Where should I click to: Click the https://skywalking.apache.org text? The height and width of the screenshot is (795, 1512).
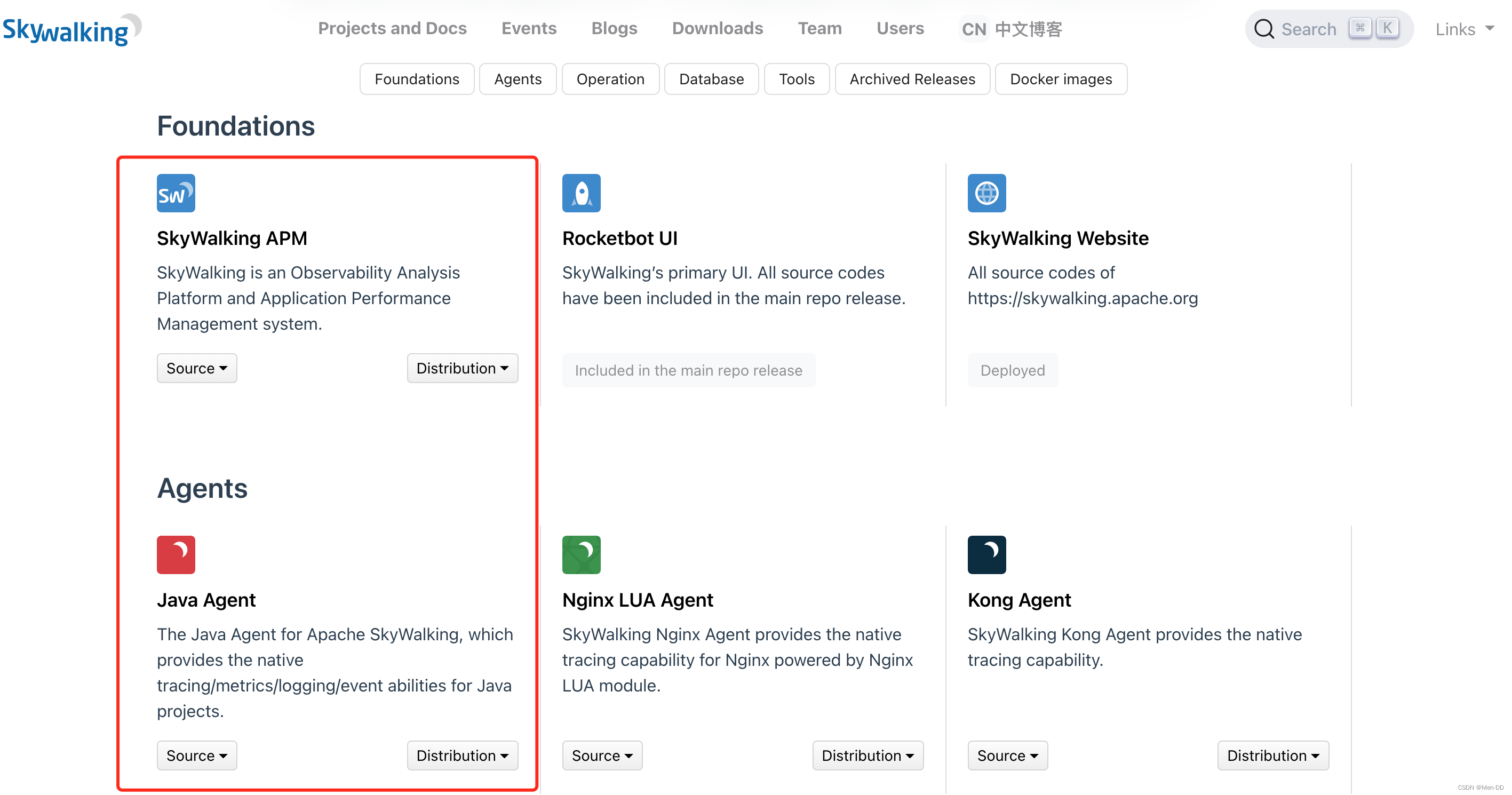[x=1083, y=298]
